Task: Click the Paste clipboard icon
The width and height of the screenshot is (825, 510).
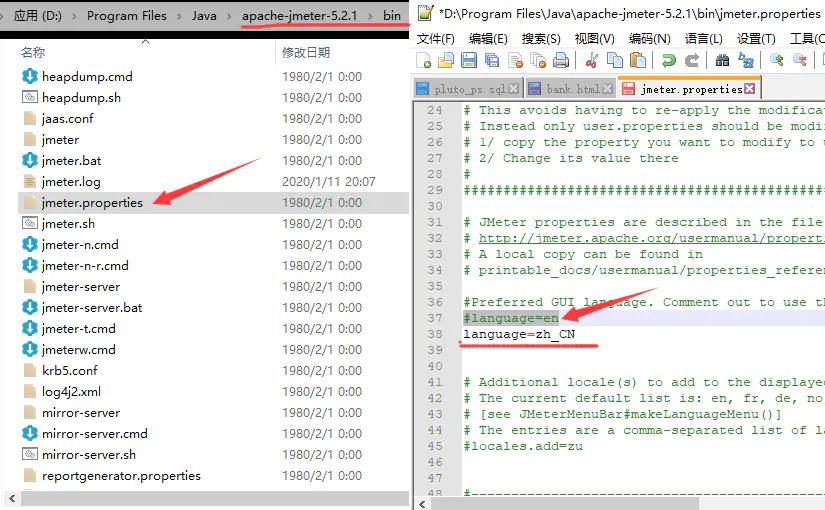Action: [638, 61]
